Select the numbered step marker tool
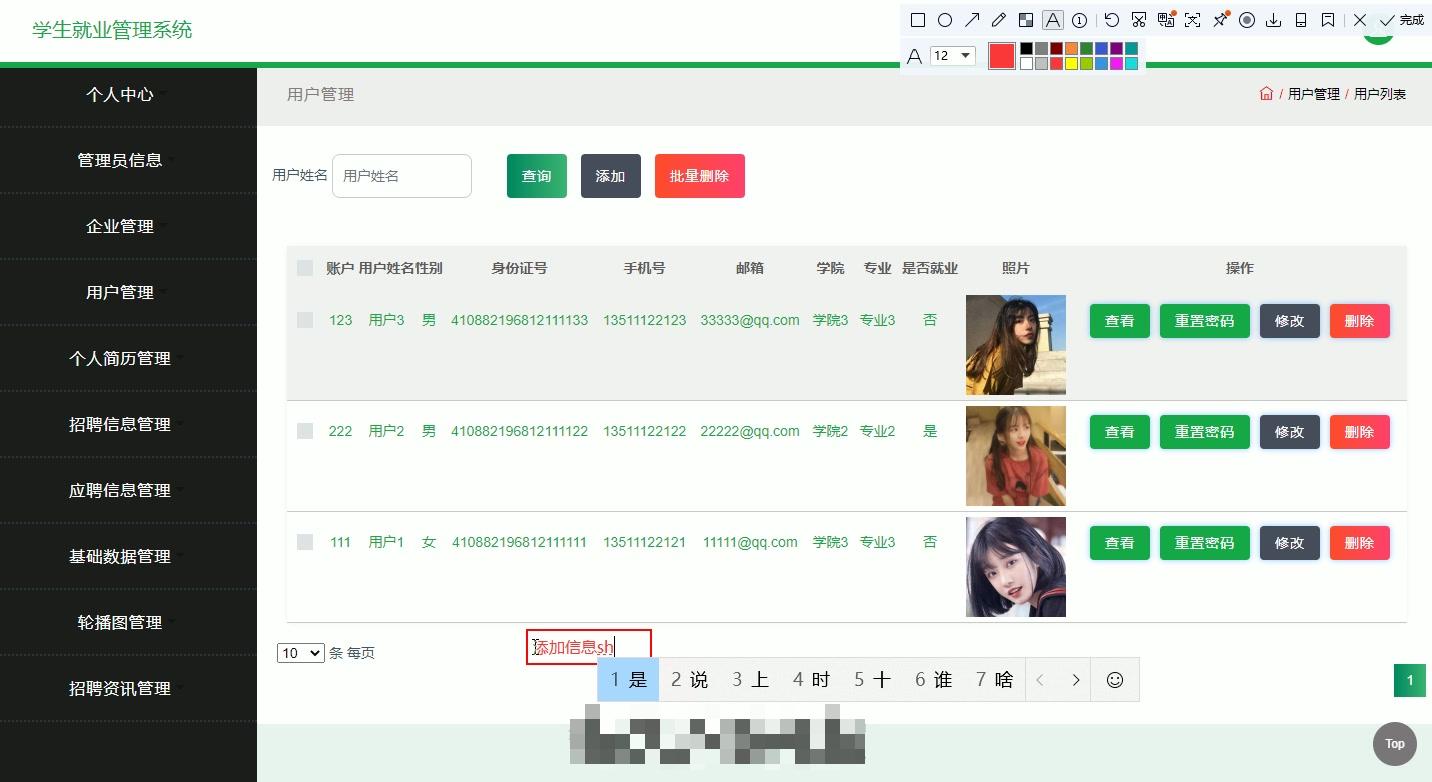 pos(1079,20)
